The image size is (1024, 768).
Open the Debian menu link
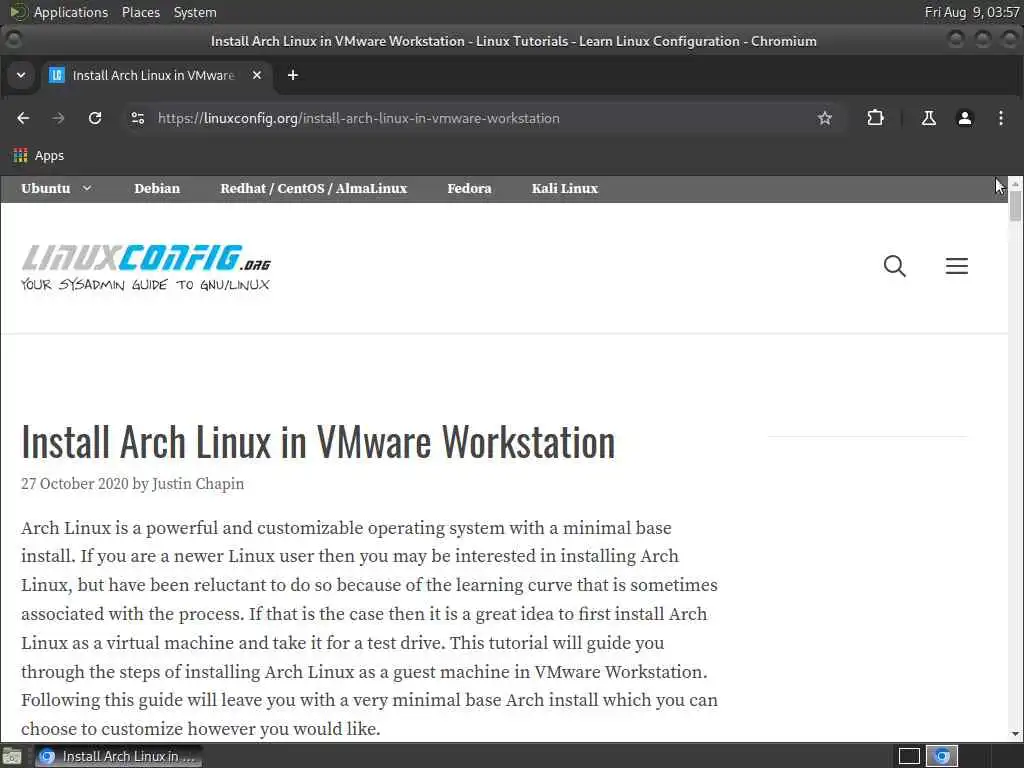[157, 189]
